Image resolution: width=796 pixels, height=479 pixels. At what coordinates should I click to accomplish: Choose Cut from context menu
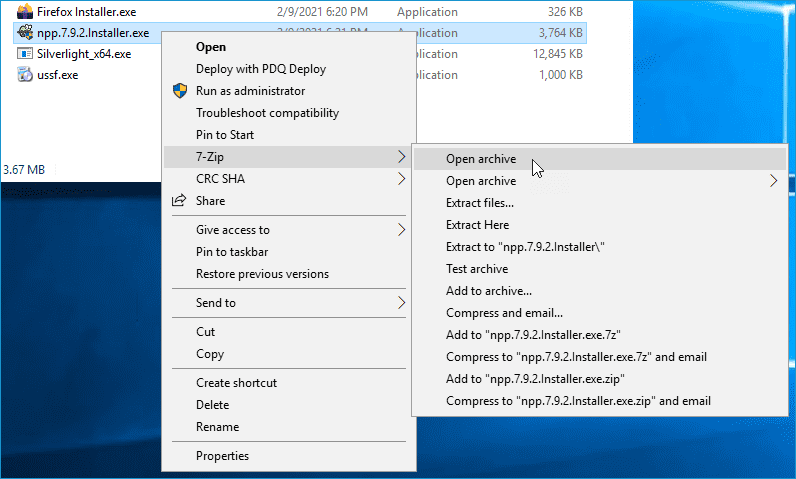pyautogui.click(x=206, y=332)
